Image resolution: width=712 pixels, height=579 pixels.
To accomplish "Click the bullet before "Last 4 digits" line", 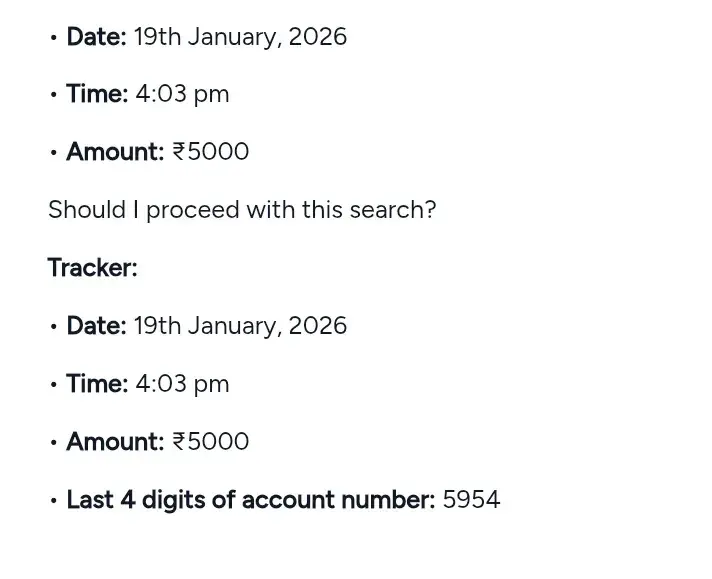I will tap(53, 501).
